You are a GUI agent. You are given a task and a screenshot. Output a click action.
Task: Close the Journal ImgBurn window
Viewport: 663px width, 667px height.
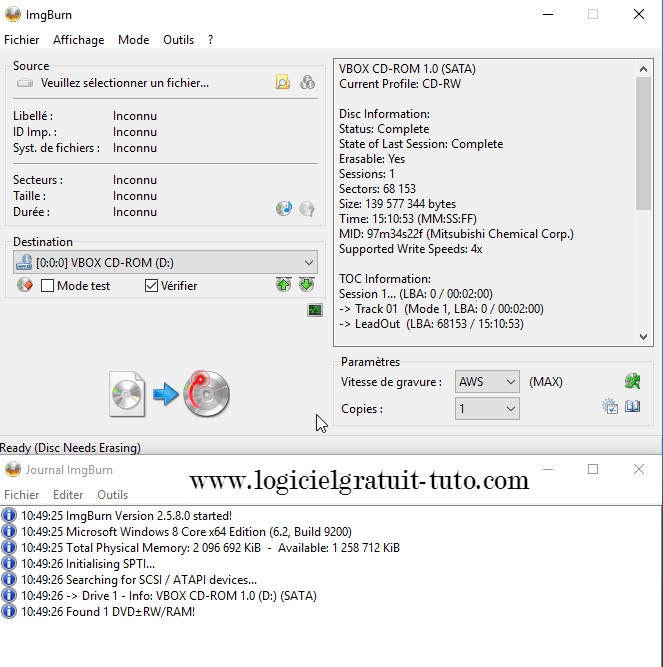coord(639,469)
